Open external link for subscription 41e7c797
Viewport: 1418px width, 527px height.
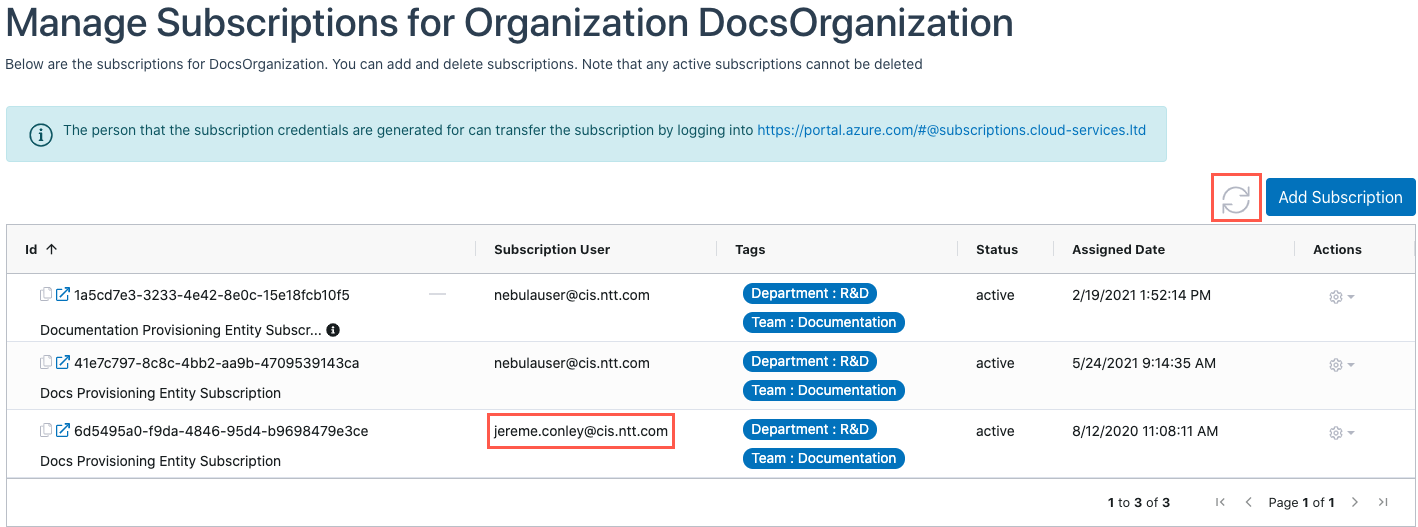tap(62, 363)
